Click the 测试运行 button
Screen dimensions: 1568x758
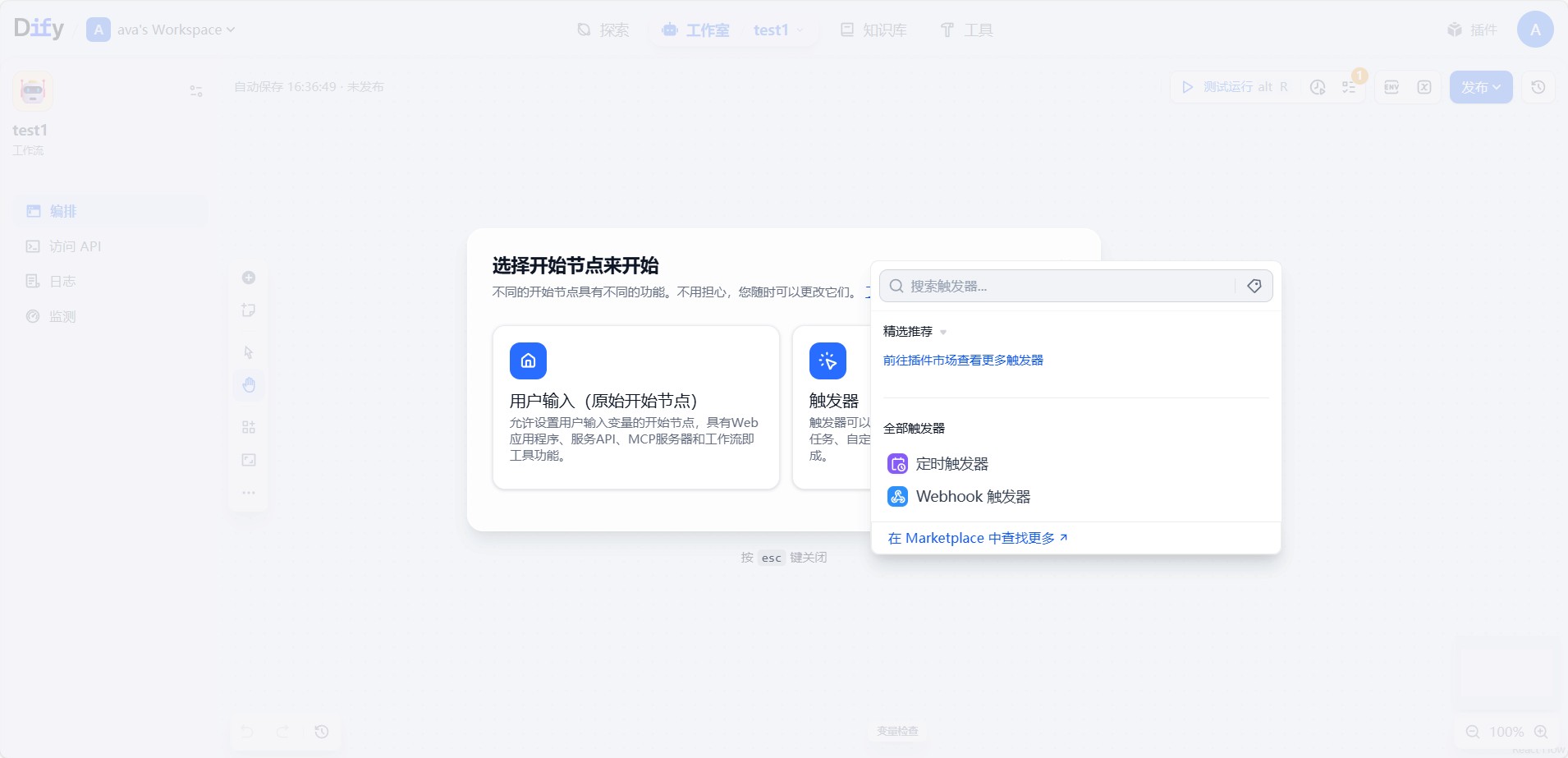pyautogui.click(x=1235, y=87)
